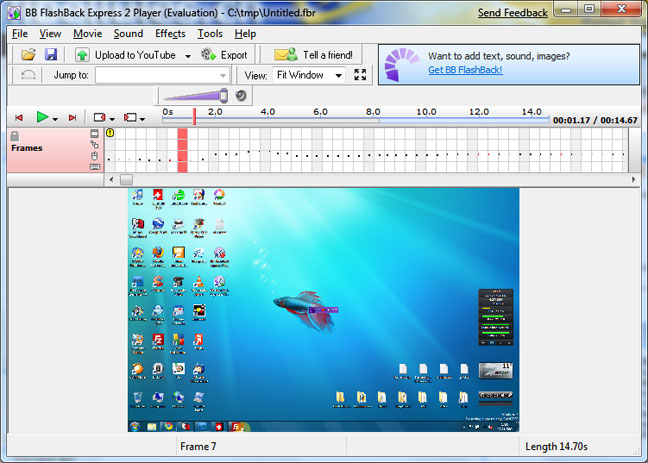Click the BB FlashBack purple logo icon
The height and width of the screenshot is (463, 648).
click(x=400, y=64)
